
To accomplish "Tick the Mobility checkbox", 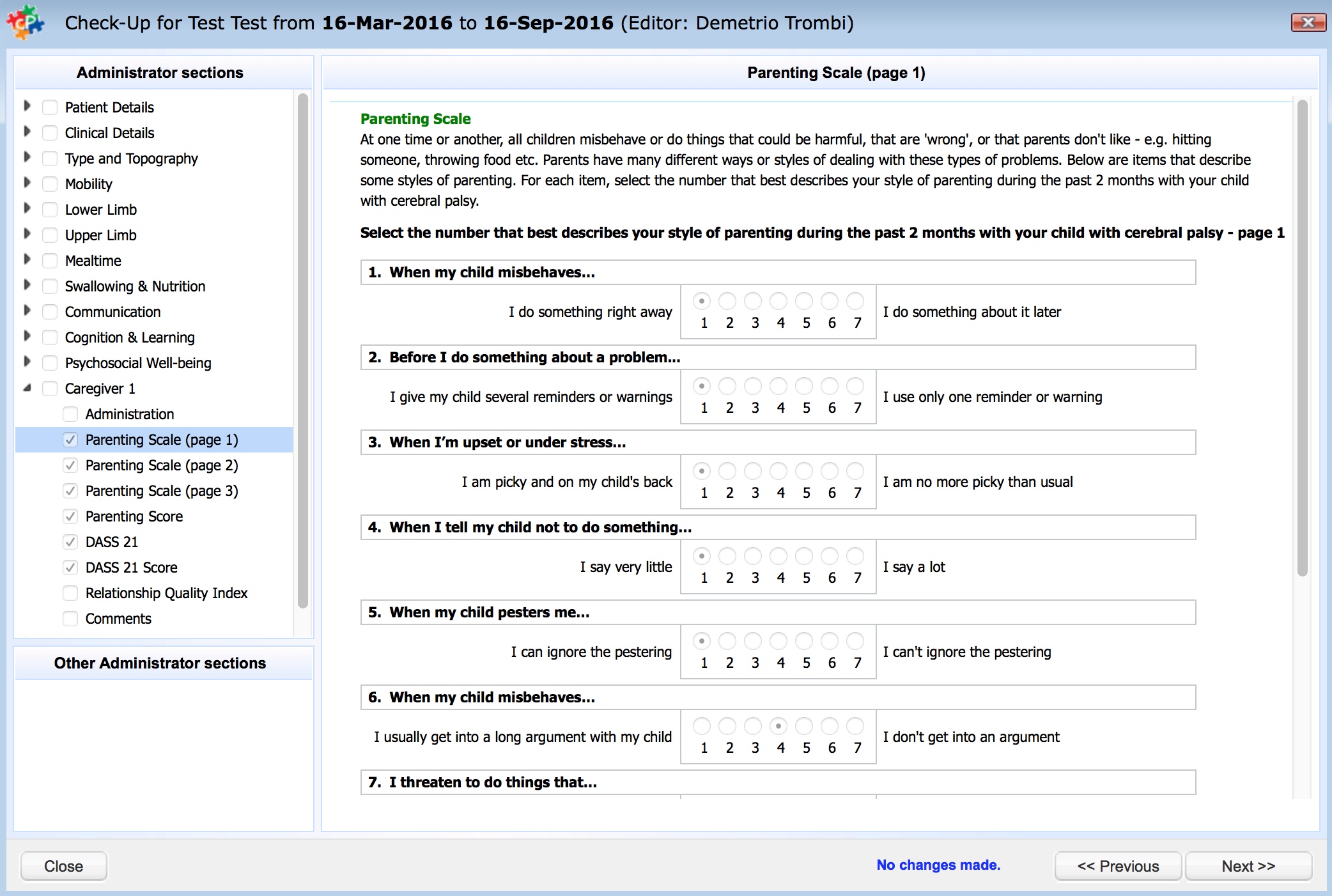I will point(50,184).
